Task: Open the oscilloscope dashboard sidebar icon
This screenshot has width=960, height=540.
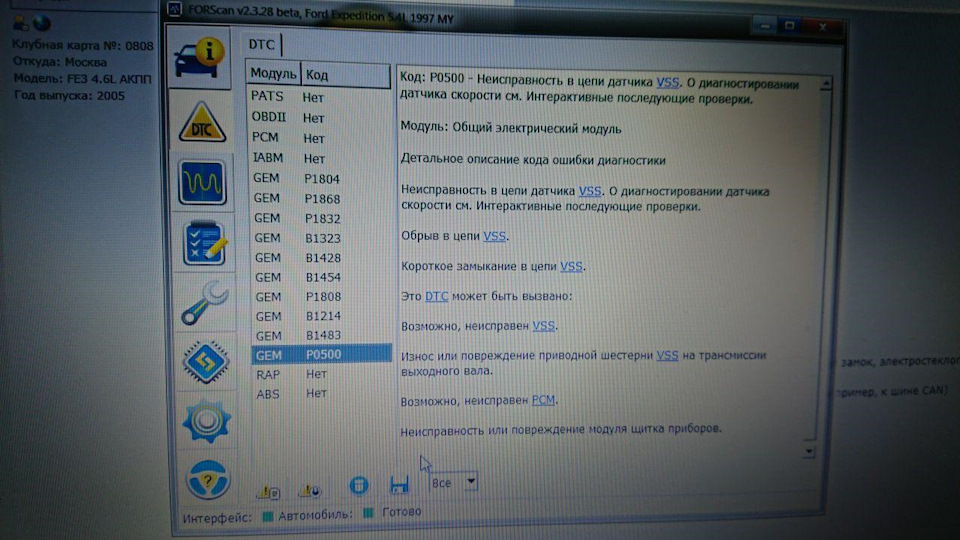Action: [203, 182]
